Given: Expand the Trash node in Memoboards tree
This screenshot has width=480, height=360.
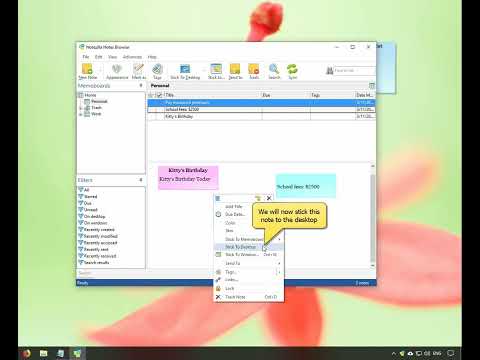Looking at the screenshot, I should click(80, 108).
